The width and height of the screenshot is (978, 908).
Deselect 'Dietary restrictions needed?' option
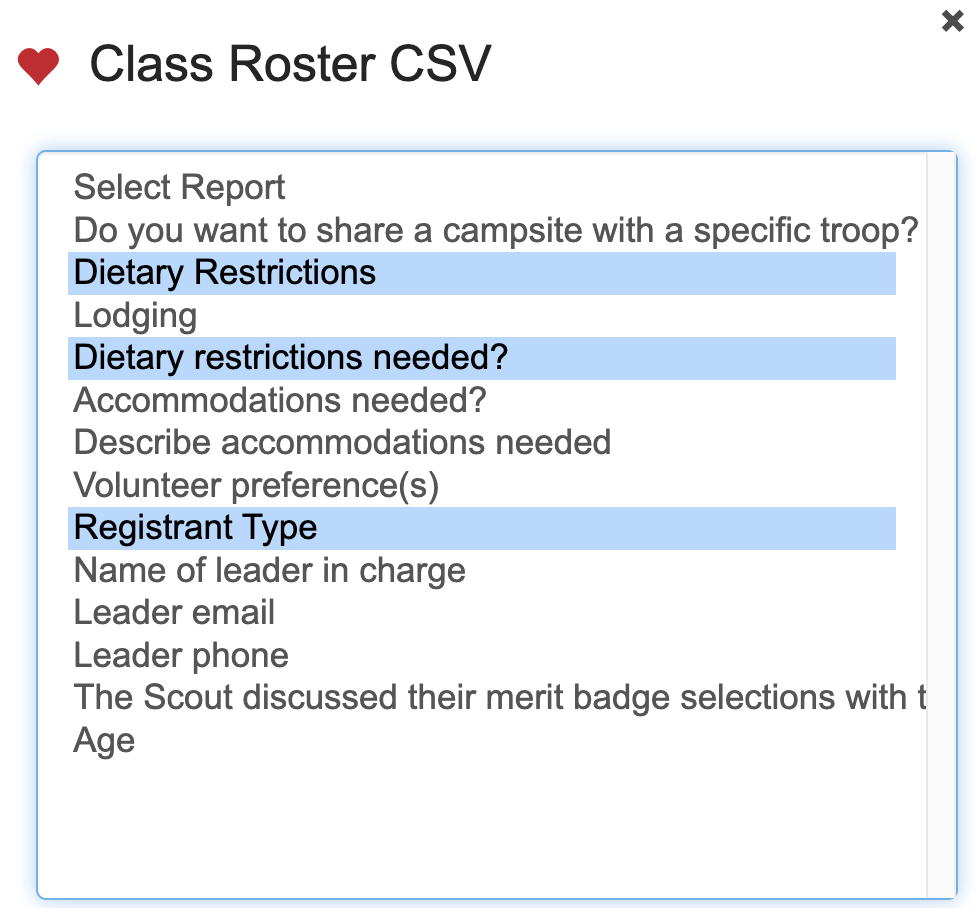(x=291, y=358)
